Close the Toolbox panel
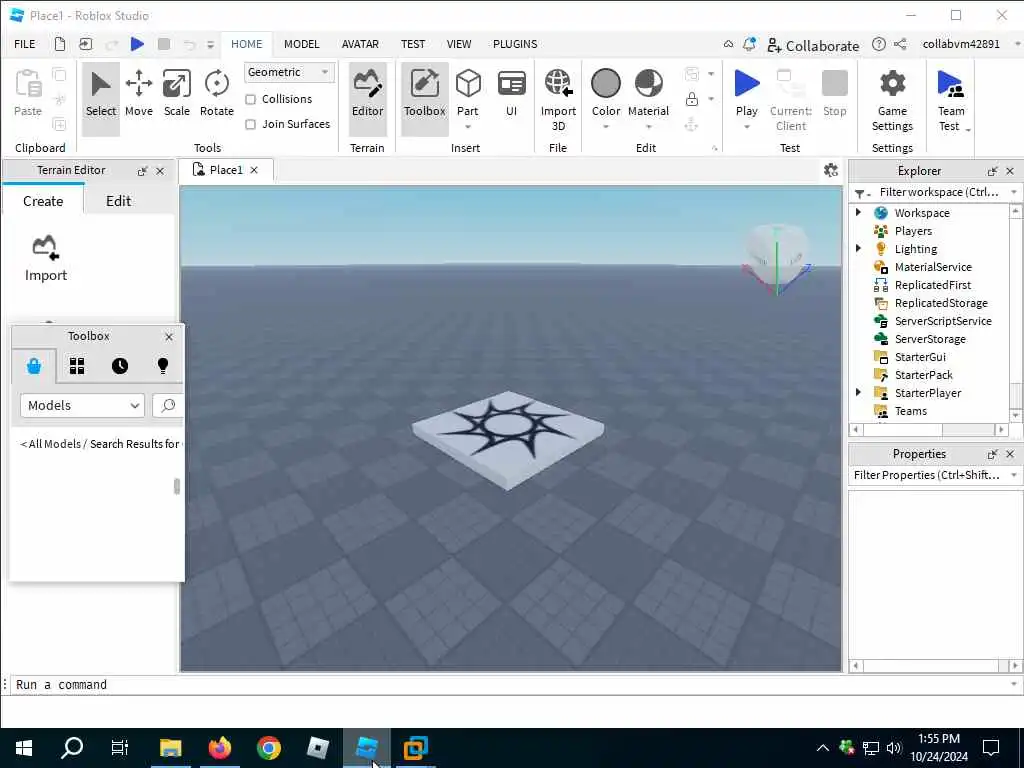 point(168,336)
